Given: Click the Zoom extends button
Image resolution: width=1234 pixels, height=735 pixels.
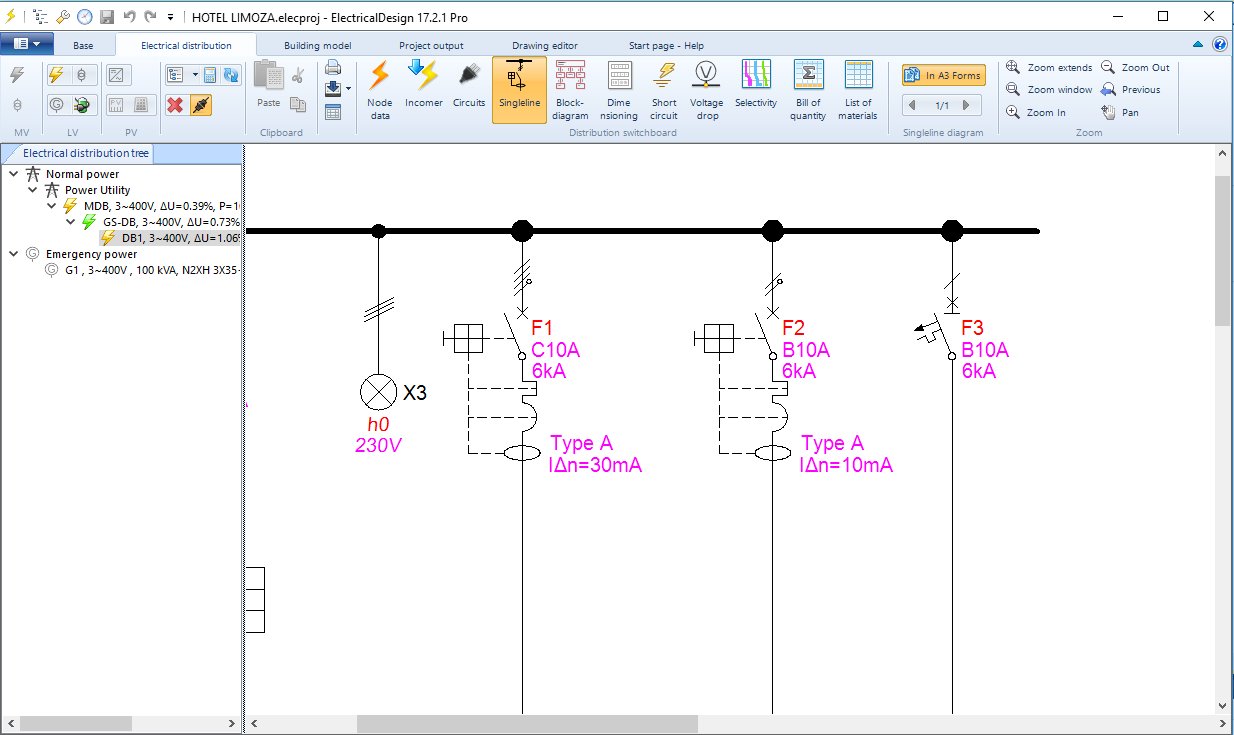Looking at the screenshot, I should (1049, 68).
